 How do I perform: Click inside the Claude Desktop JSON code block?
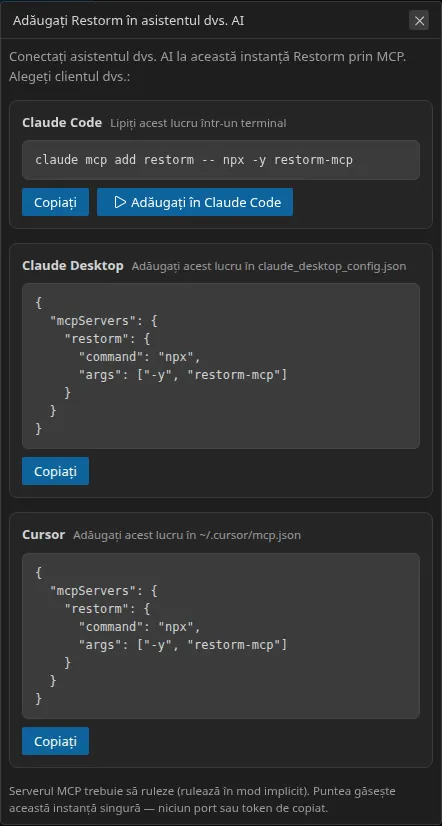[x=221, y=366]
